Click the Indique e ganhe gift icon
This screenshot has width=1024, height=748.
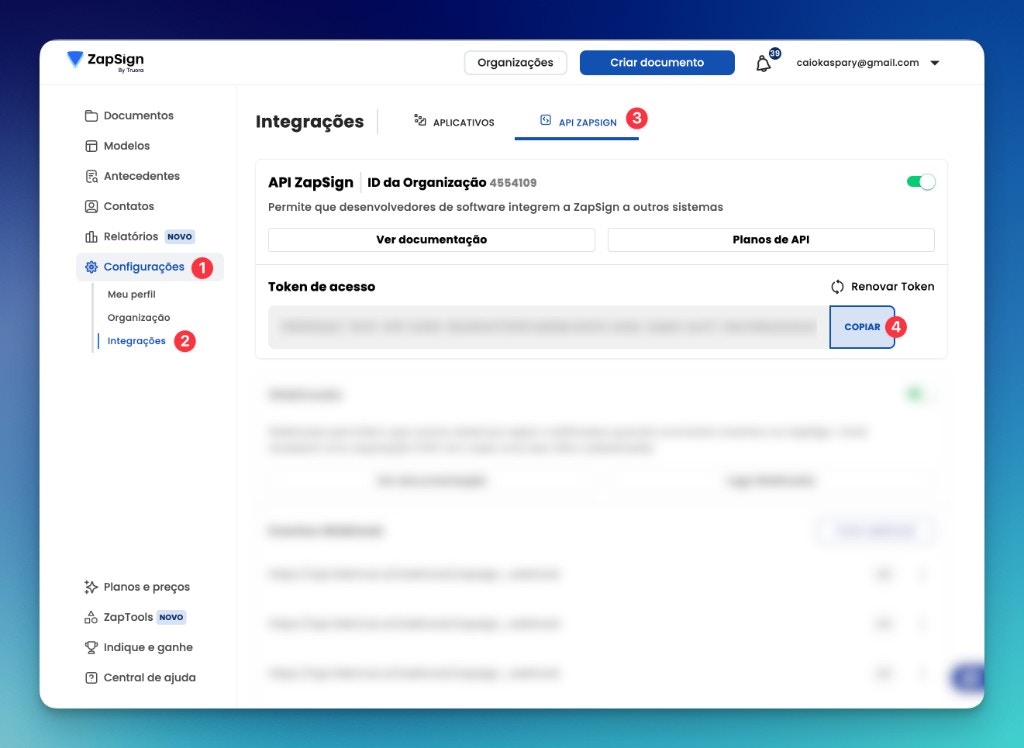click(x=91, y=647)
